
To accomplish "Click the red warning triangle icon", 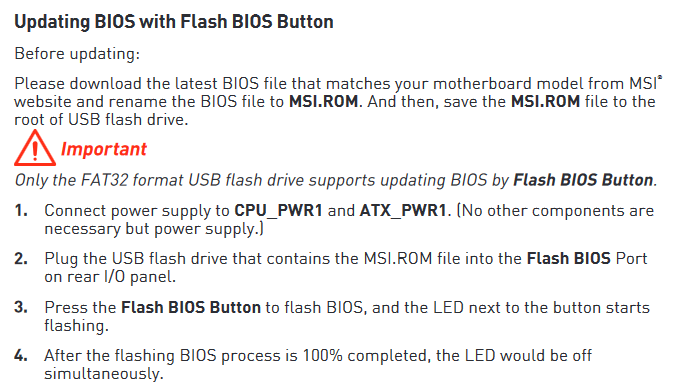I will pos(35,148).
